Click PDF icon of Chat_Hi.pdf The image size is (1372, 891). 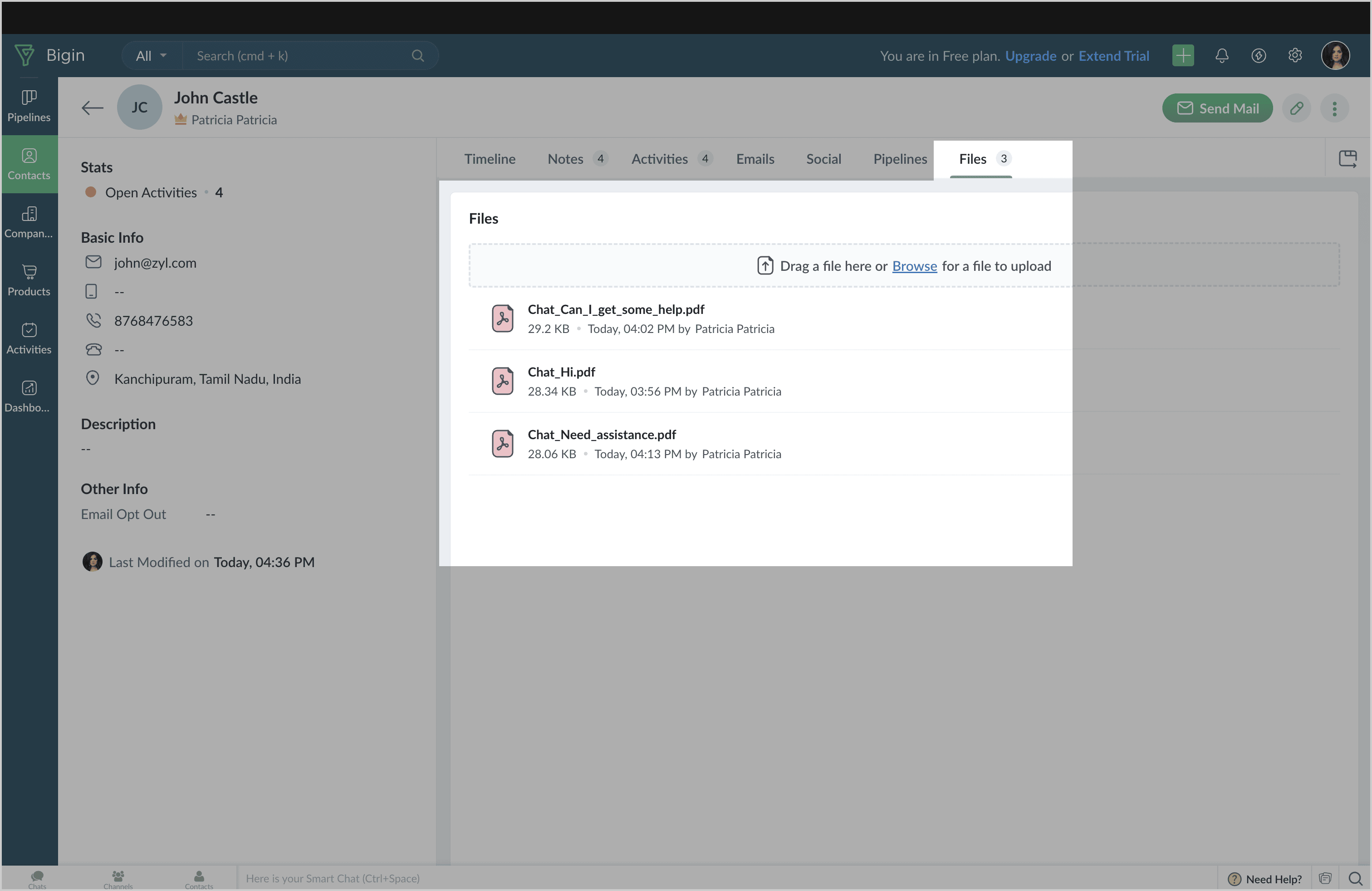503,381
